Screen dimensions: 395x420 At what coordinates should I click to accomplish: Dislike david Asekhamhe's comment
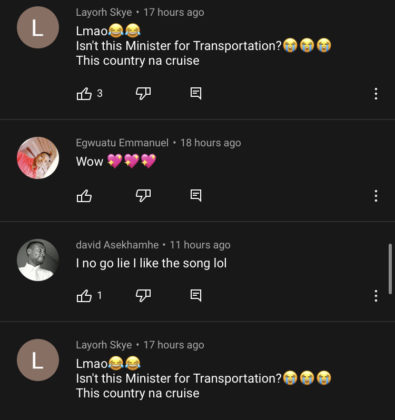coord(143,296)
